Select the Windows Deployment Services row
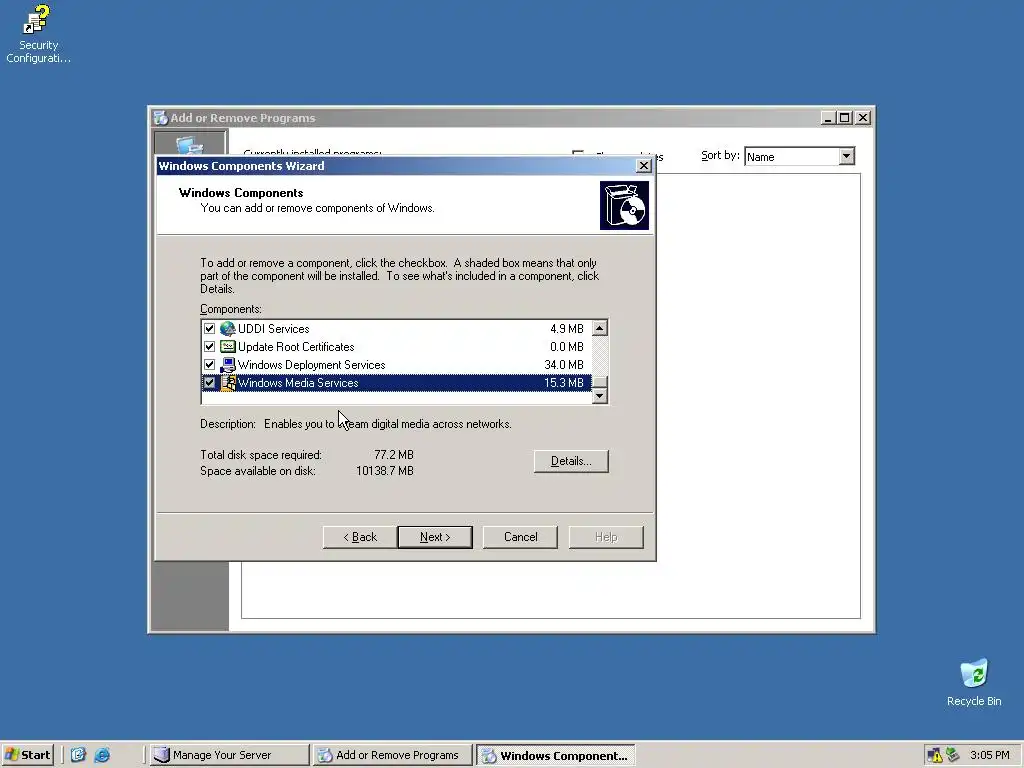The height and width of the screenshot is (768, 1024). tap(396, 365)
